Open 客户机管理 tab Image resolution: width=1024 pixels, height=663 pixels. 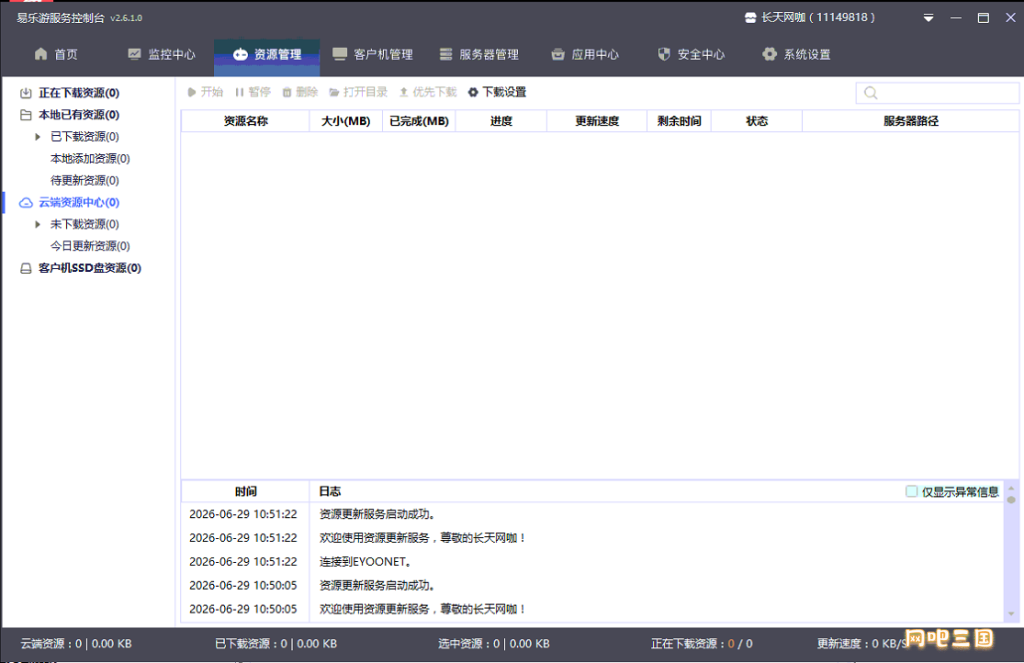(373, 54)
